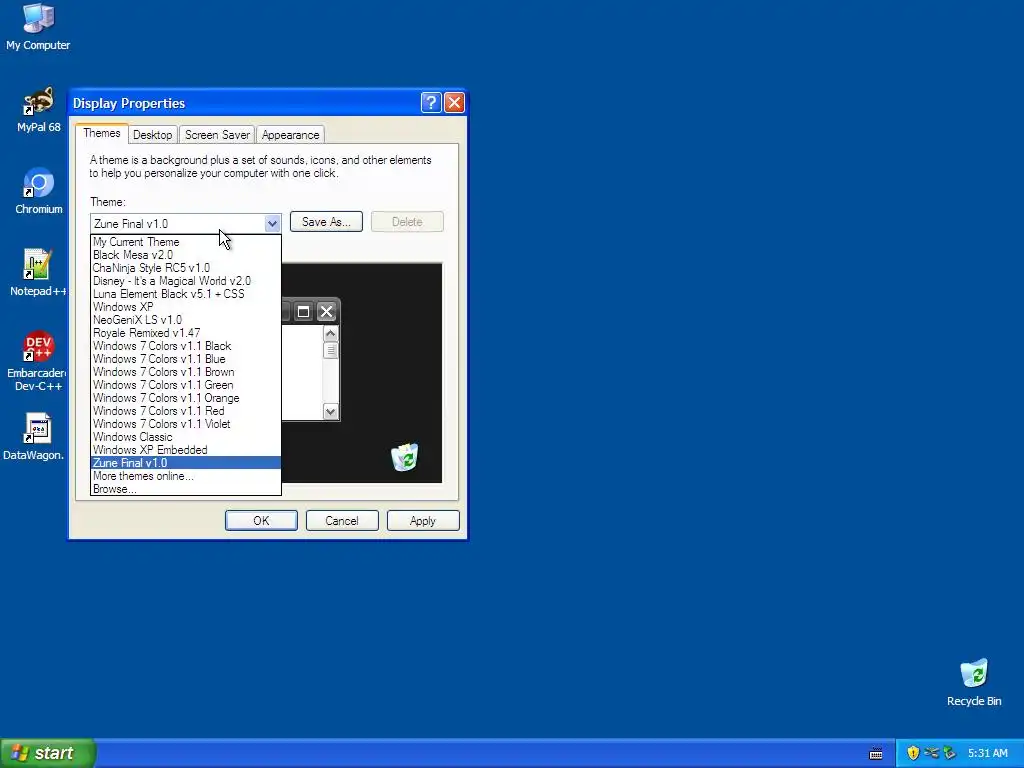Choose Browse... entry in theme list
Screen dimensions: 1024x768
185,489
